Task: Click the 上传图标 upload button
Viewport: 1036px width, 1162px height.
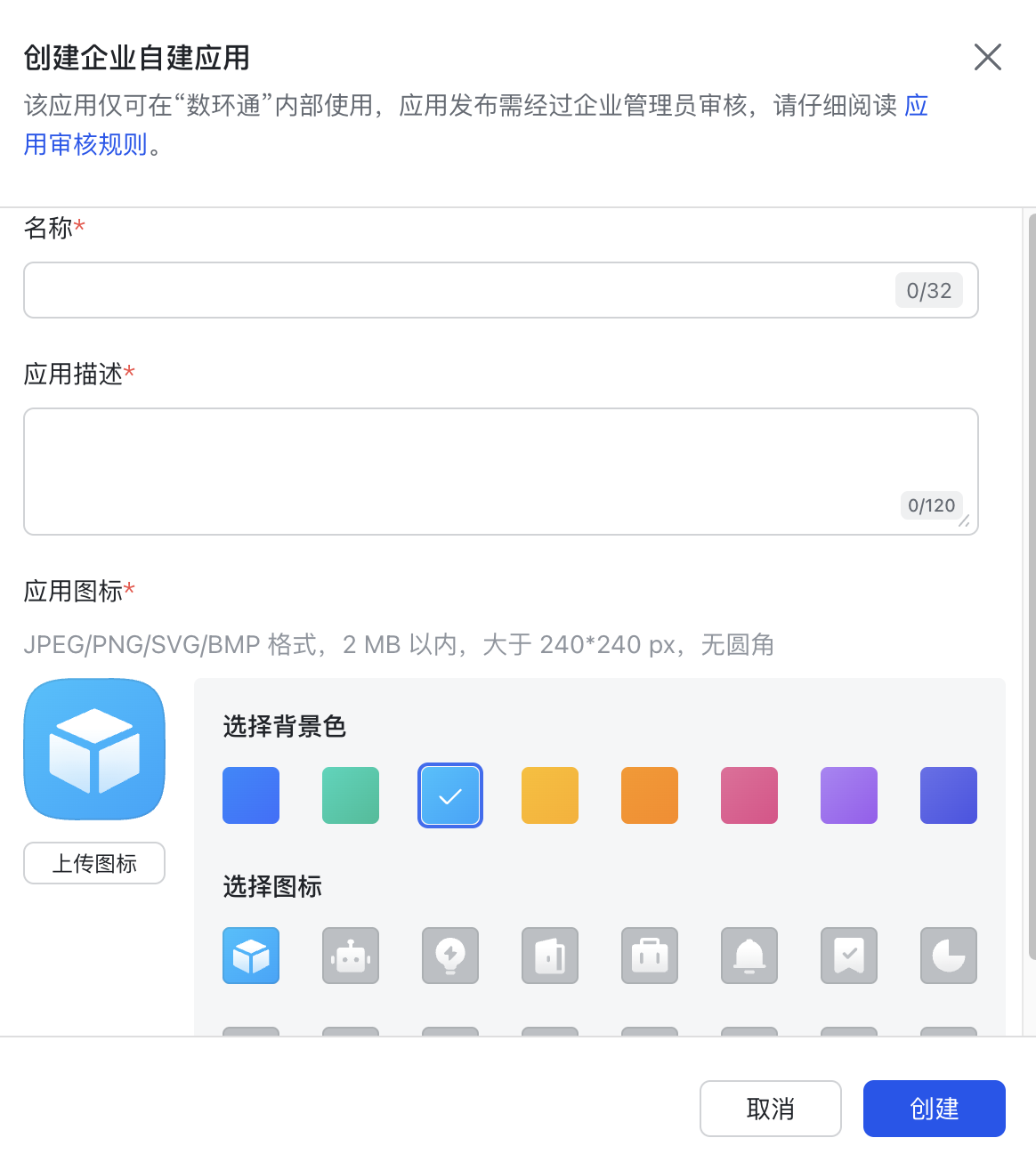Action: click(x=94, y=863)
